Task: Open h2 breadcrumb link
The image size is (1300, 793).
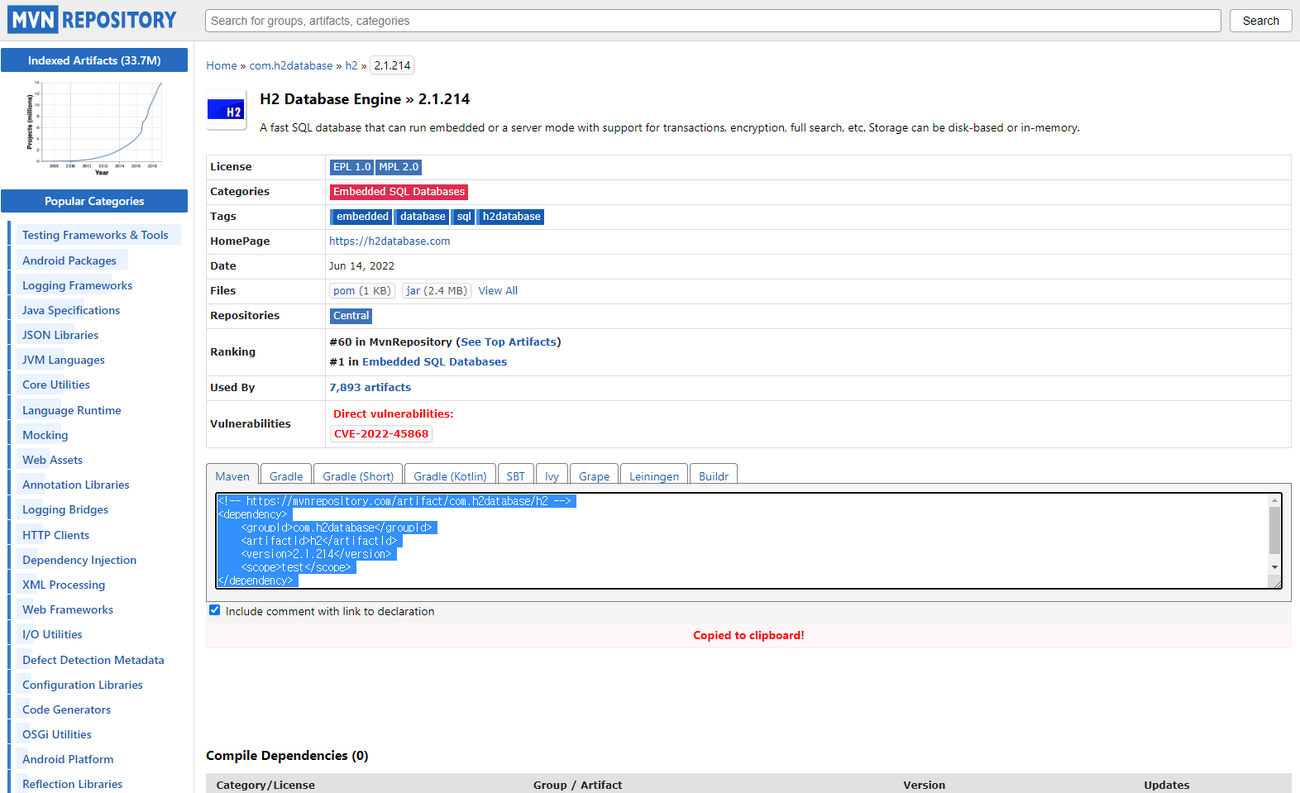Action: coord(351,65)
